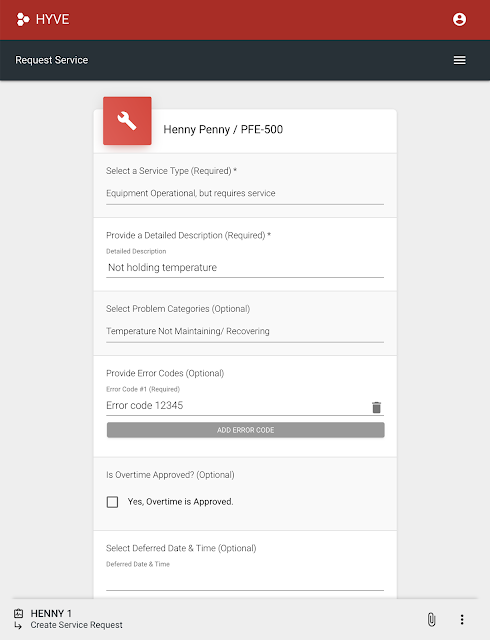Click the Create Service Request breadcrumb
The image size is (490, 640).
76,625
